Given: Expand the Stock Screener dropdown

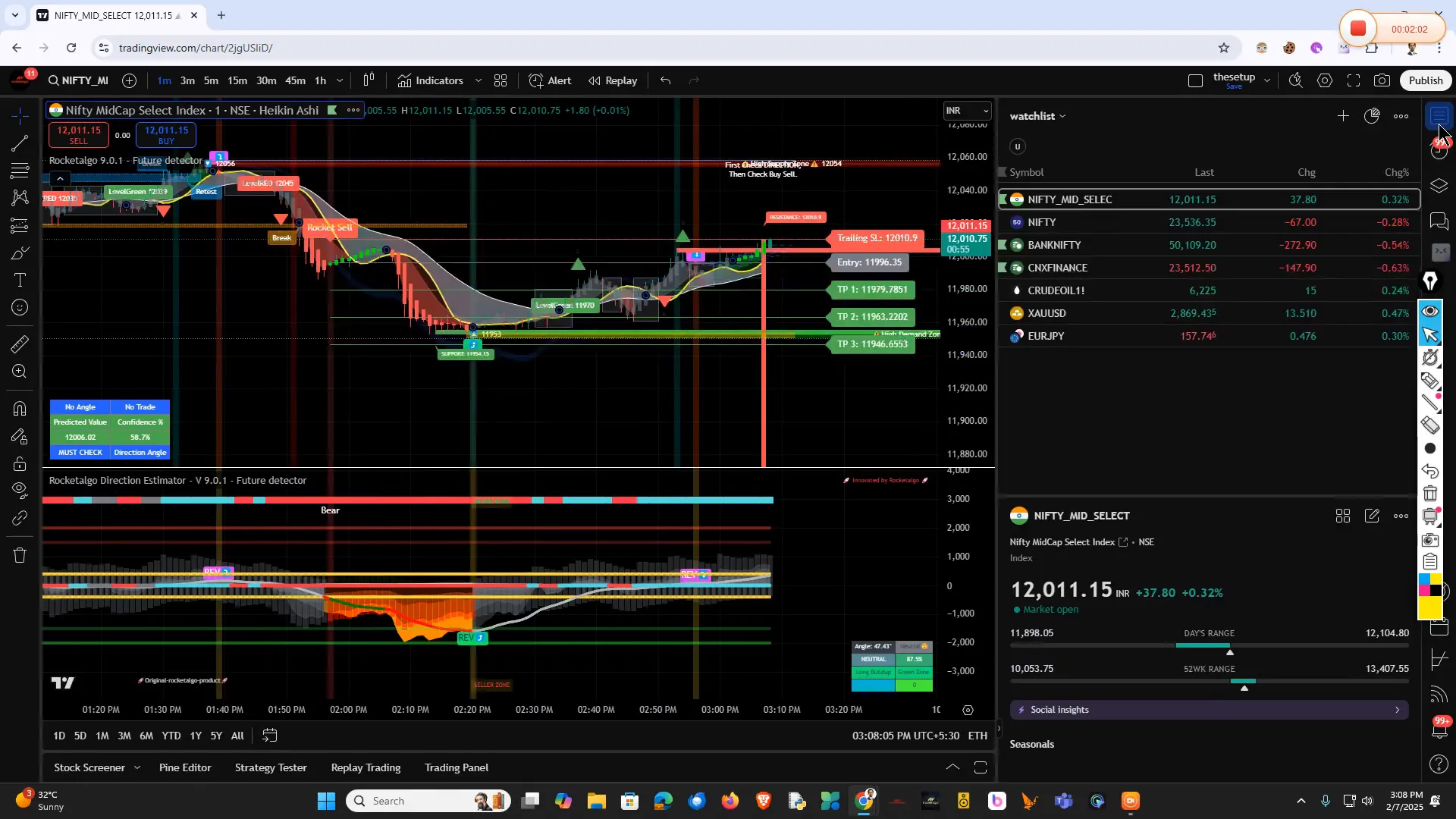Looking at the screenshot, I should [x=137, y=767].
